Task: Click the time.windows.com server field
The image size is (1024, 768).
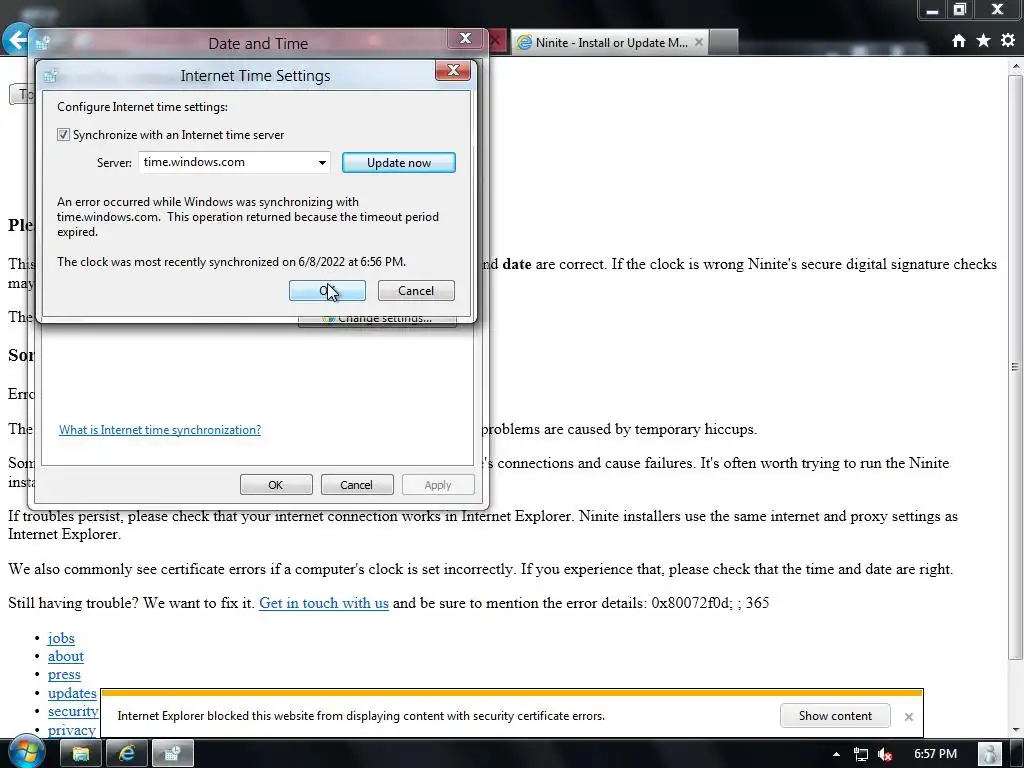Action: [x=234, y=163]
